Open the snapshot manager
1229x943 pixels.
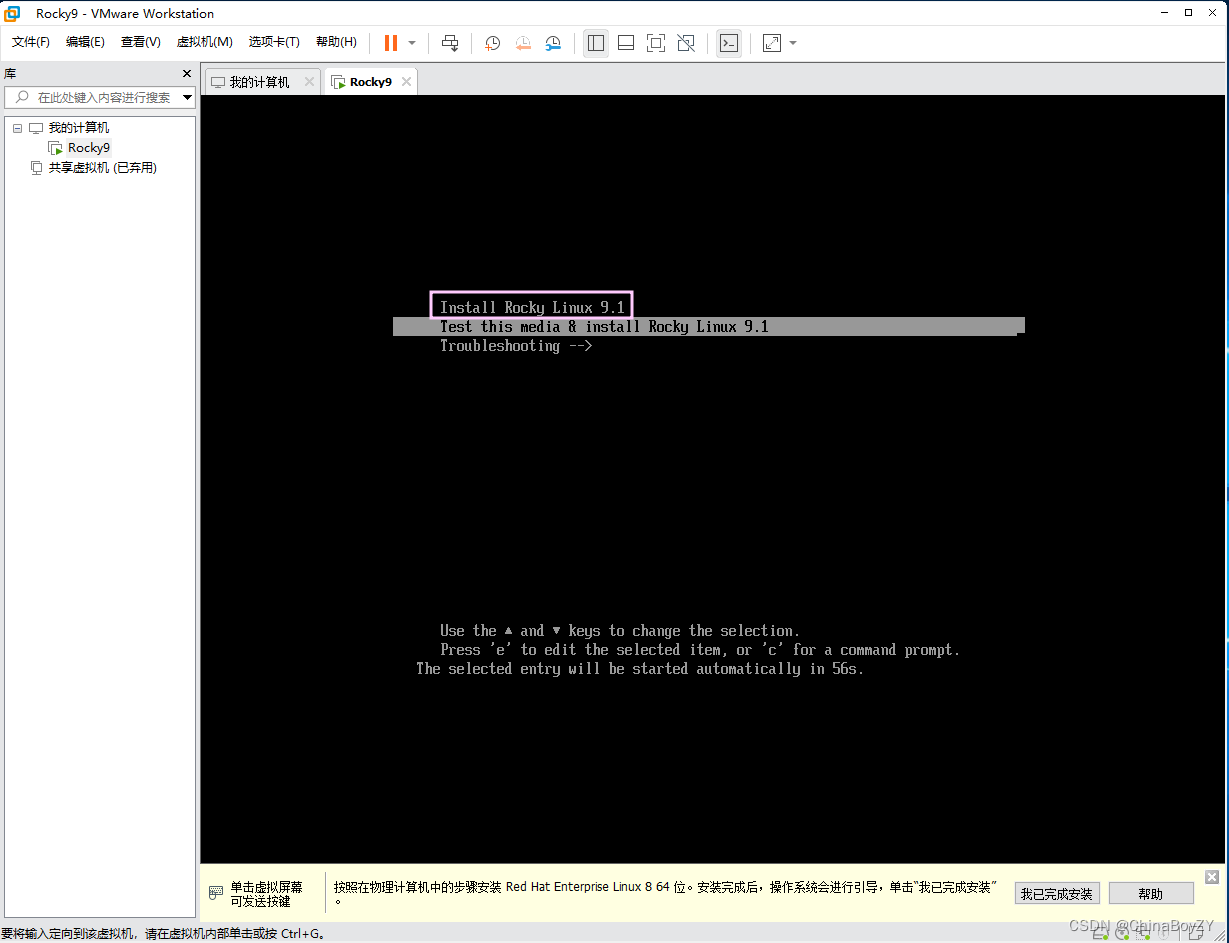(553, 43)
